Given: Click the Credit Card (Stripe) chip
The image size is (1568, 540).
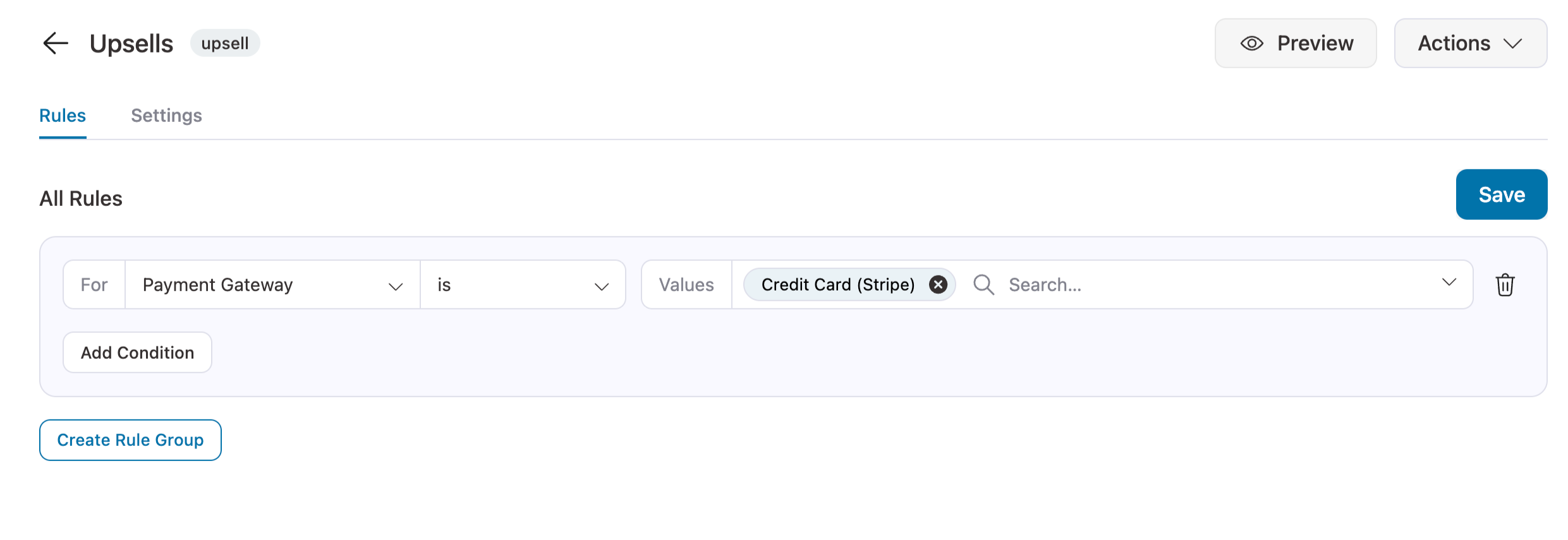Looking at the screenshot, I should 837,285.
